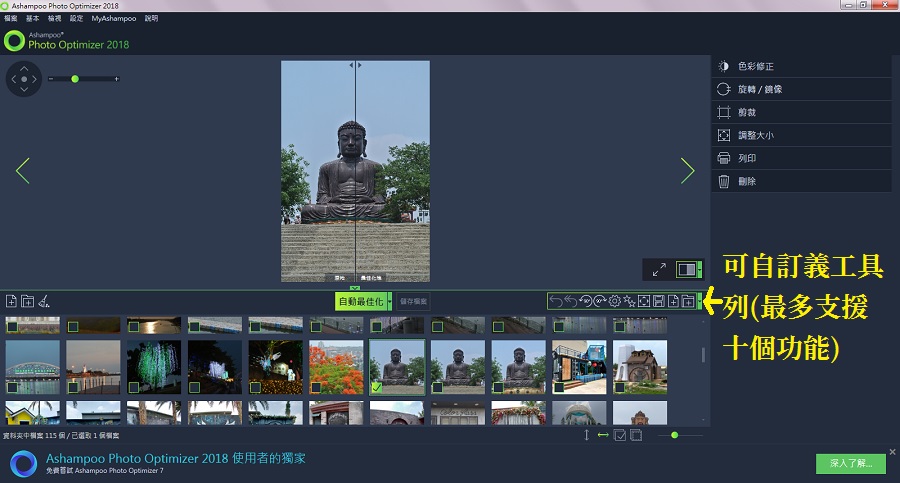
Task: Click the undo all changes double-arrow icon
Action: pos(570,301)
